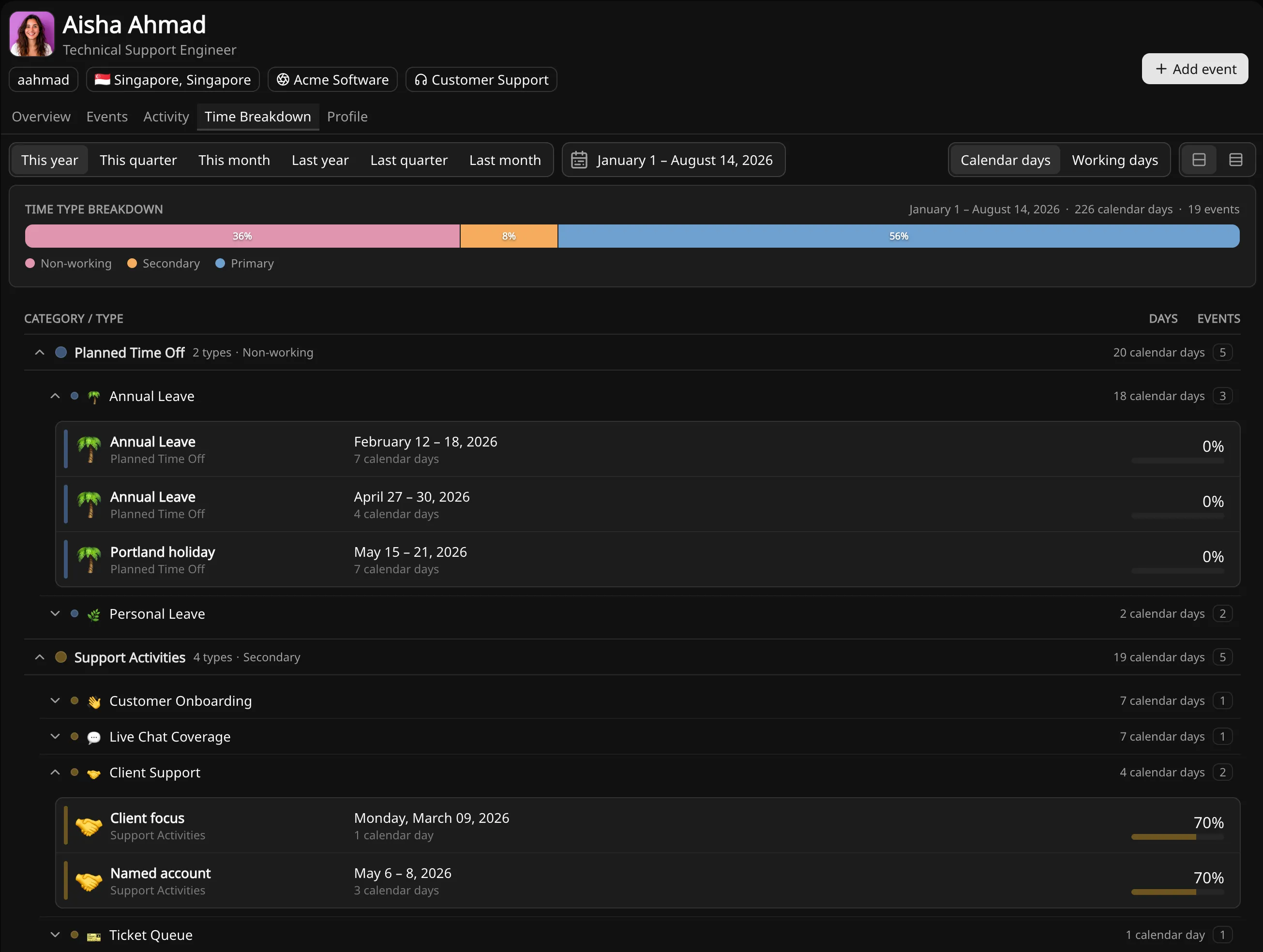Select Last year range
1263x952 pixels.
coord(320,160)
